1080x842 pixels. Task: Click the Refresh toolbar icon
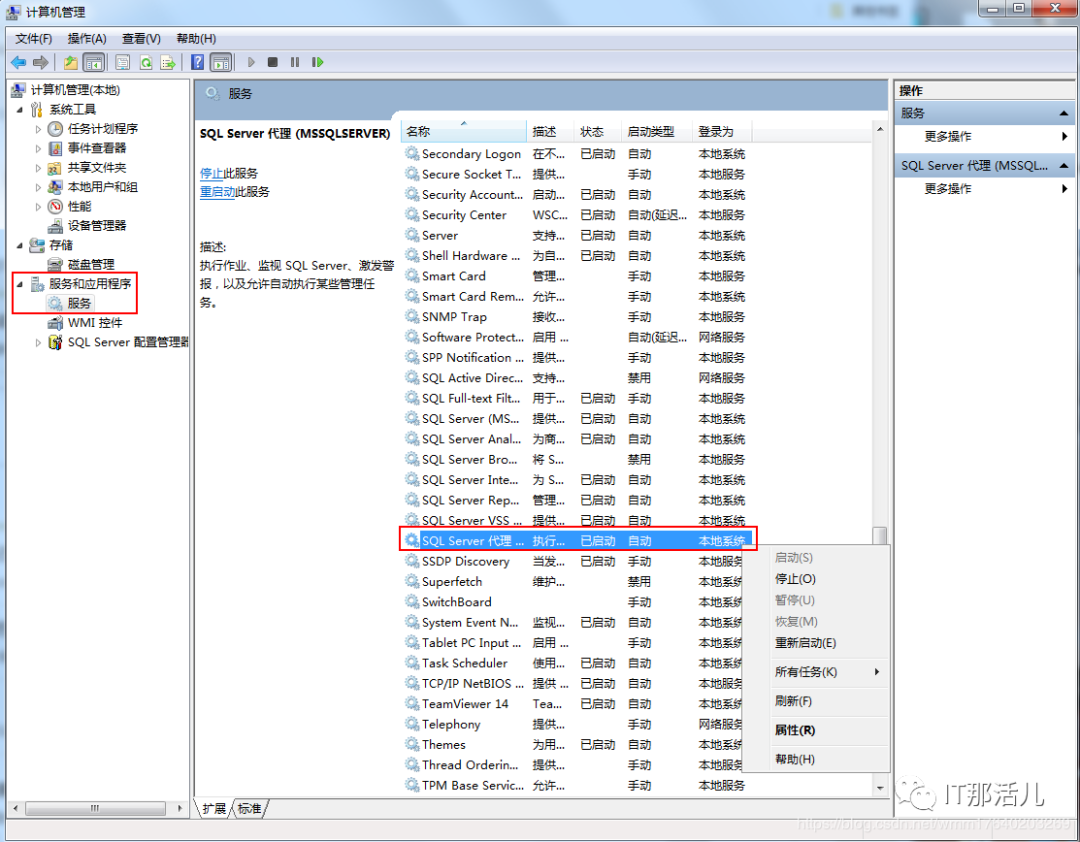point(146,63)
